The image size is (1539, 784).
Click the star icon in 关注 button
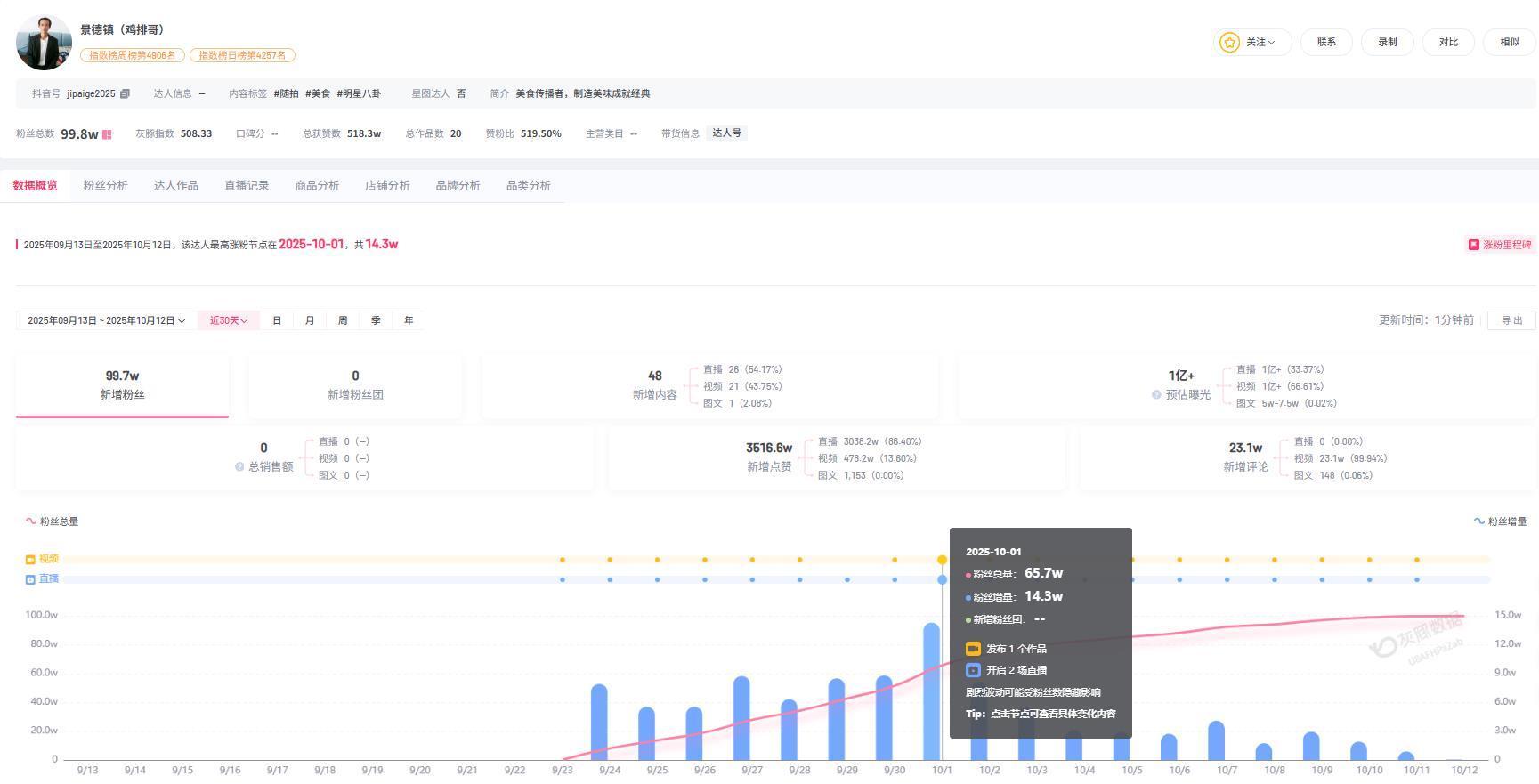[x=1229, y=42]
